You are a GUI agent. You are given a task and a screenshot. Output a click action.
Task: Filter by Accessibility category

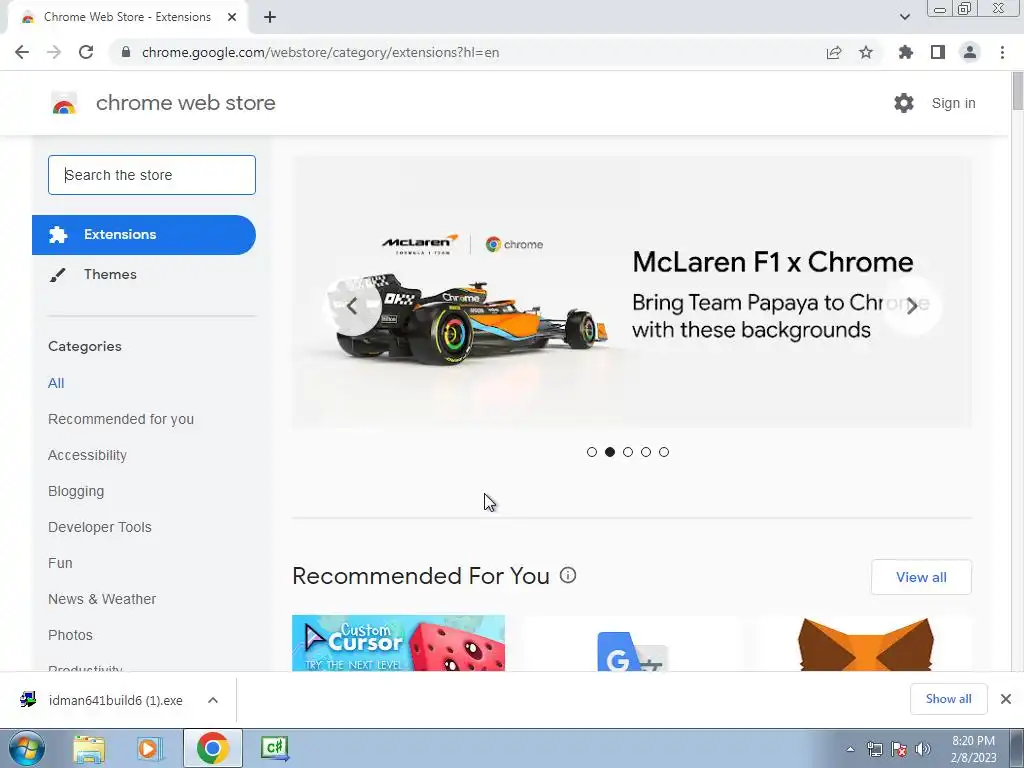click(88, 455)
